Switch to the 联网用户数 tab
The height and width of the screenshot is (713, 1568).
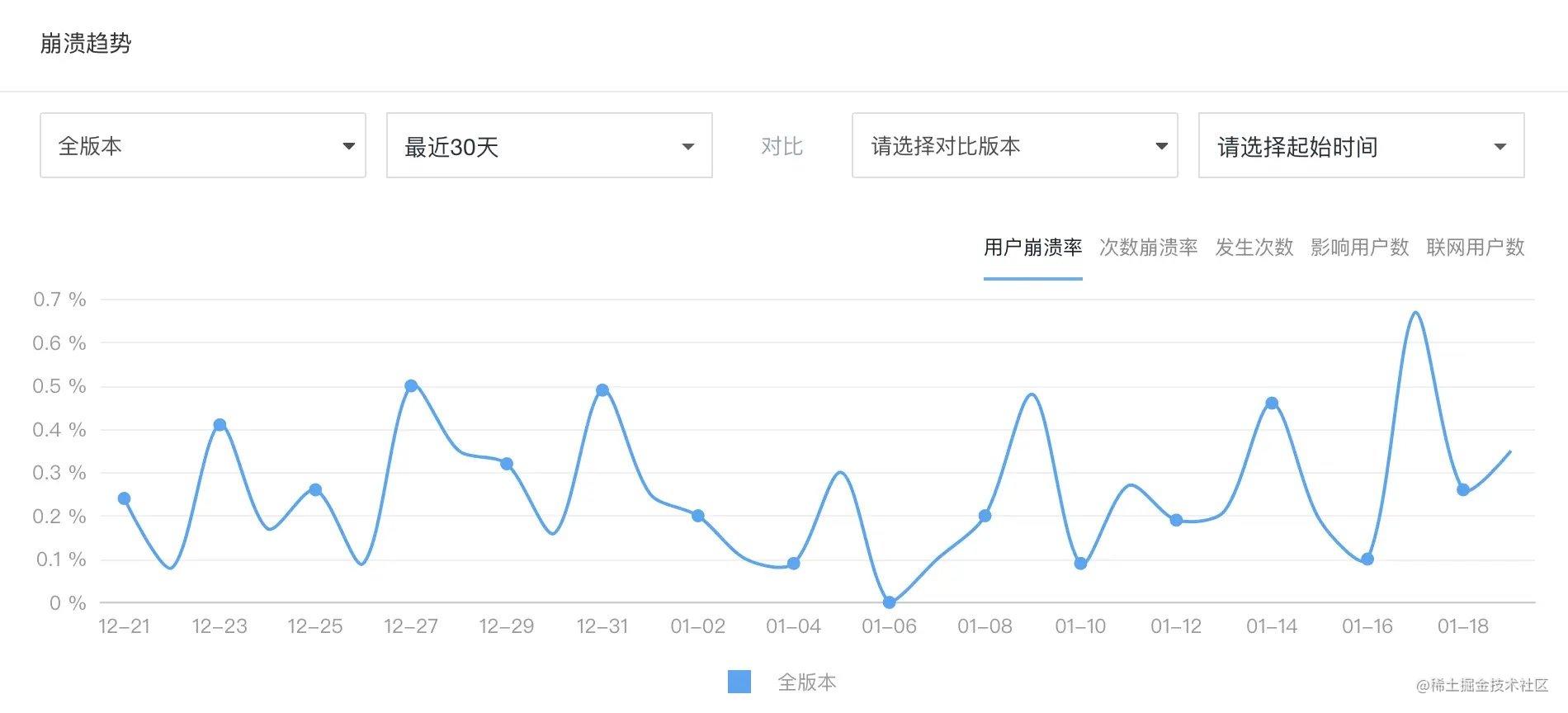click(1475, 247)
